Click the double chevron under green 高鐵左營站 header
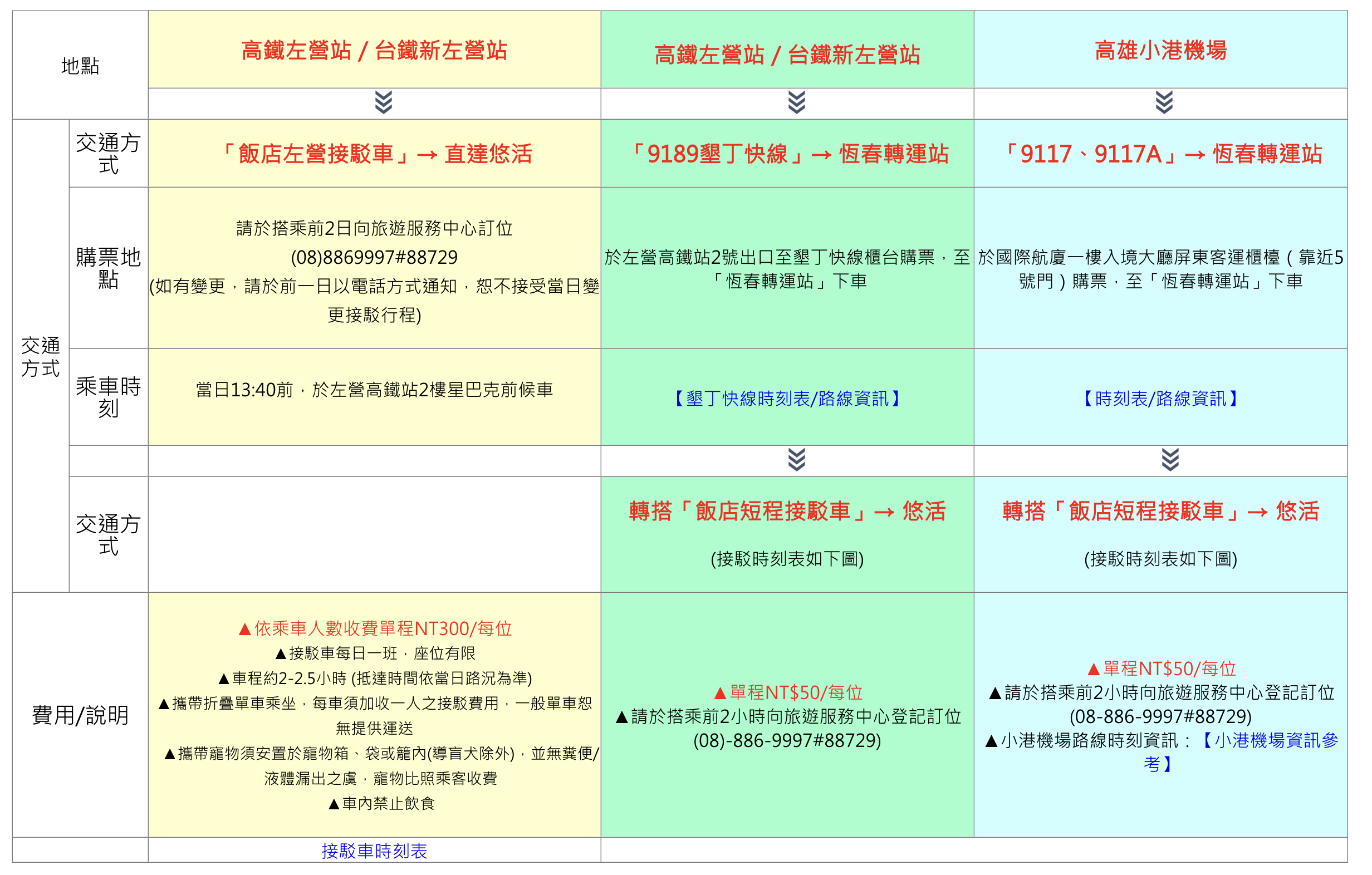 [x=796, y=102]
